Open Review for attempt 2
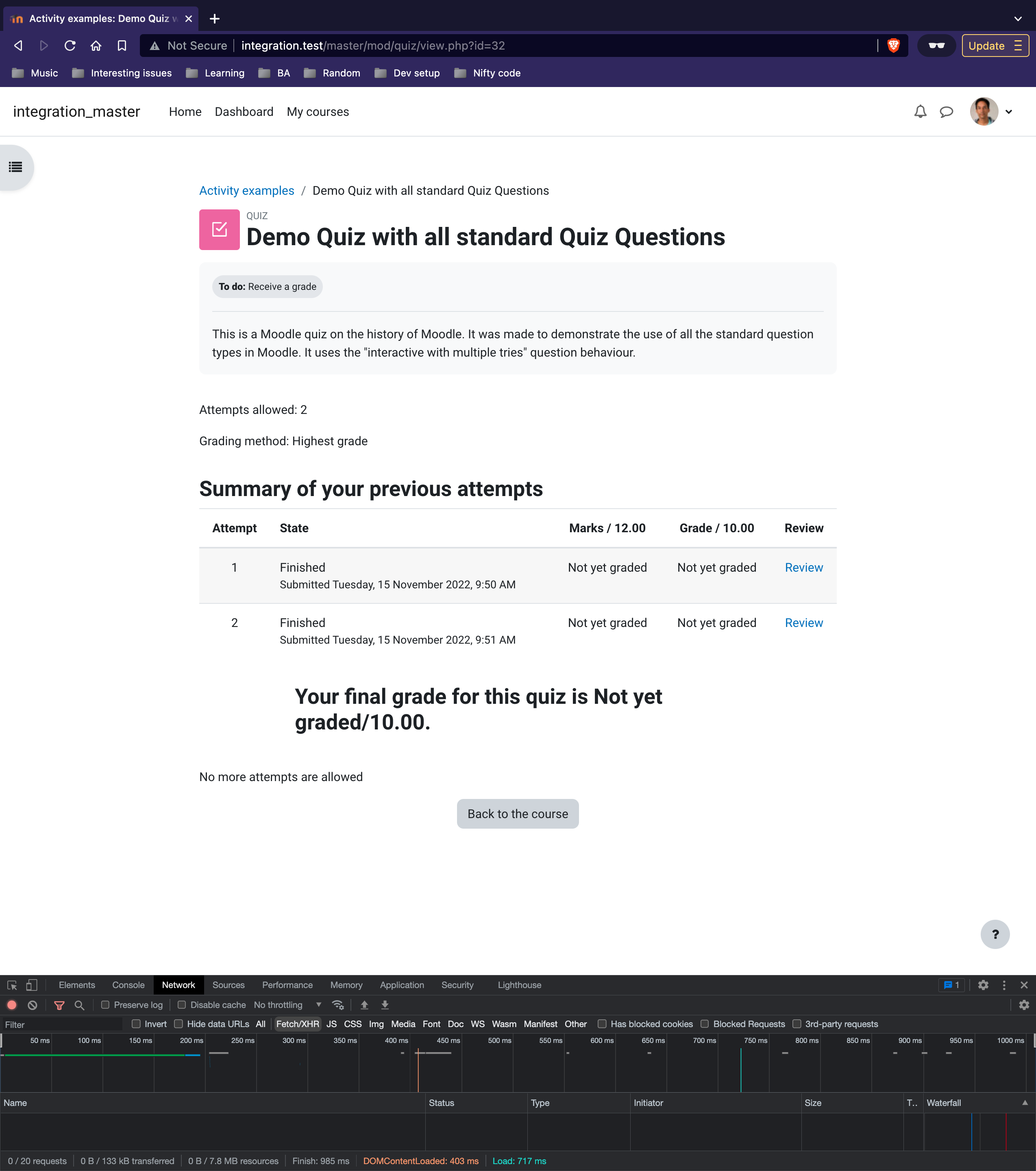1036x1171 pixels. point(804,623)
